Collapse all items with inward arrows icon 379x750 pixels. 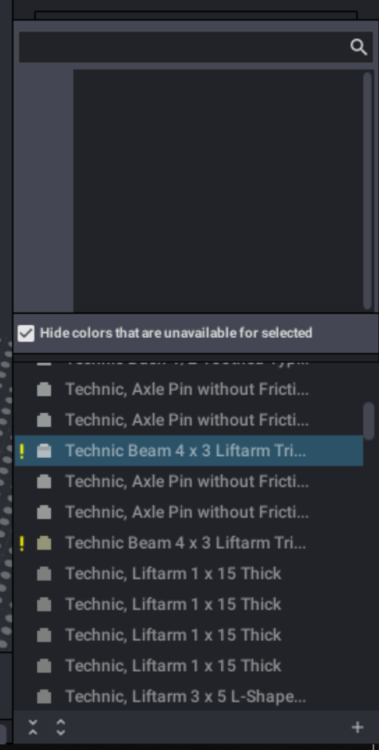point(33,727)
